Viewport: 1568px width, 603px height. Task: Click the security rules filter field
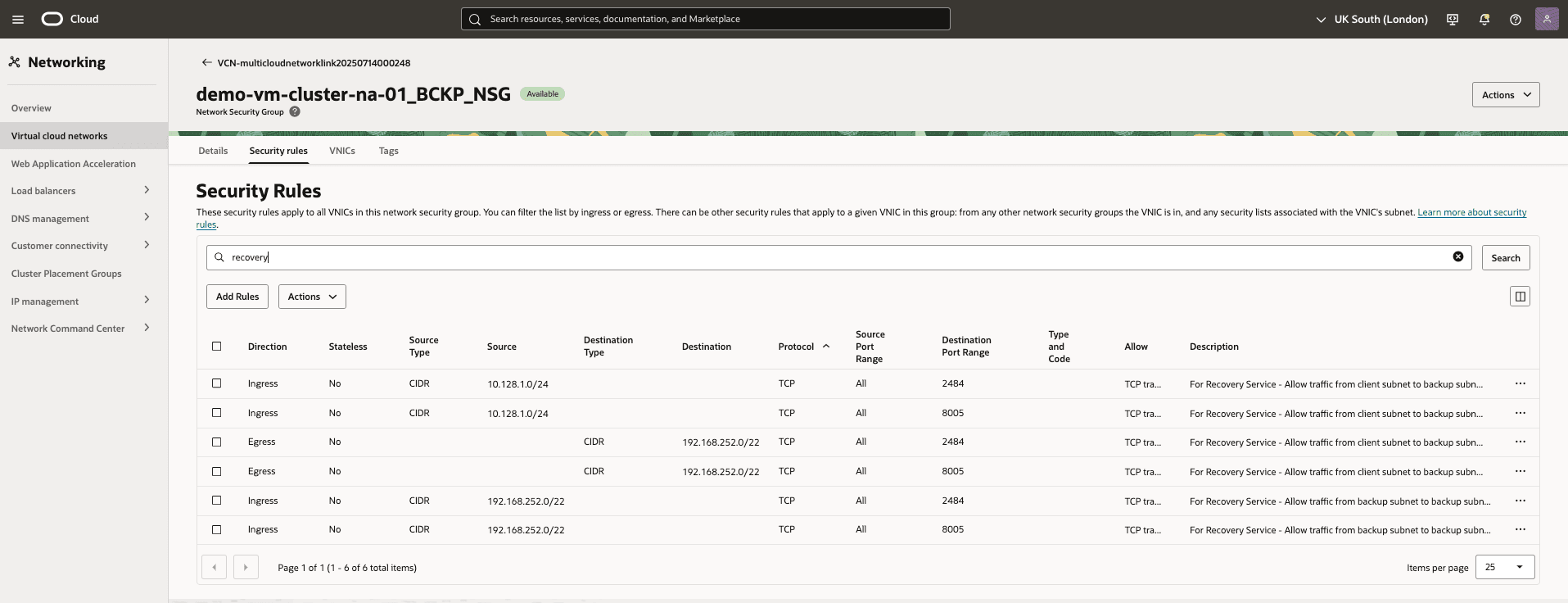pos(838,257)
